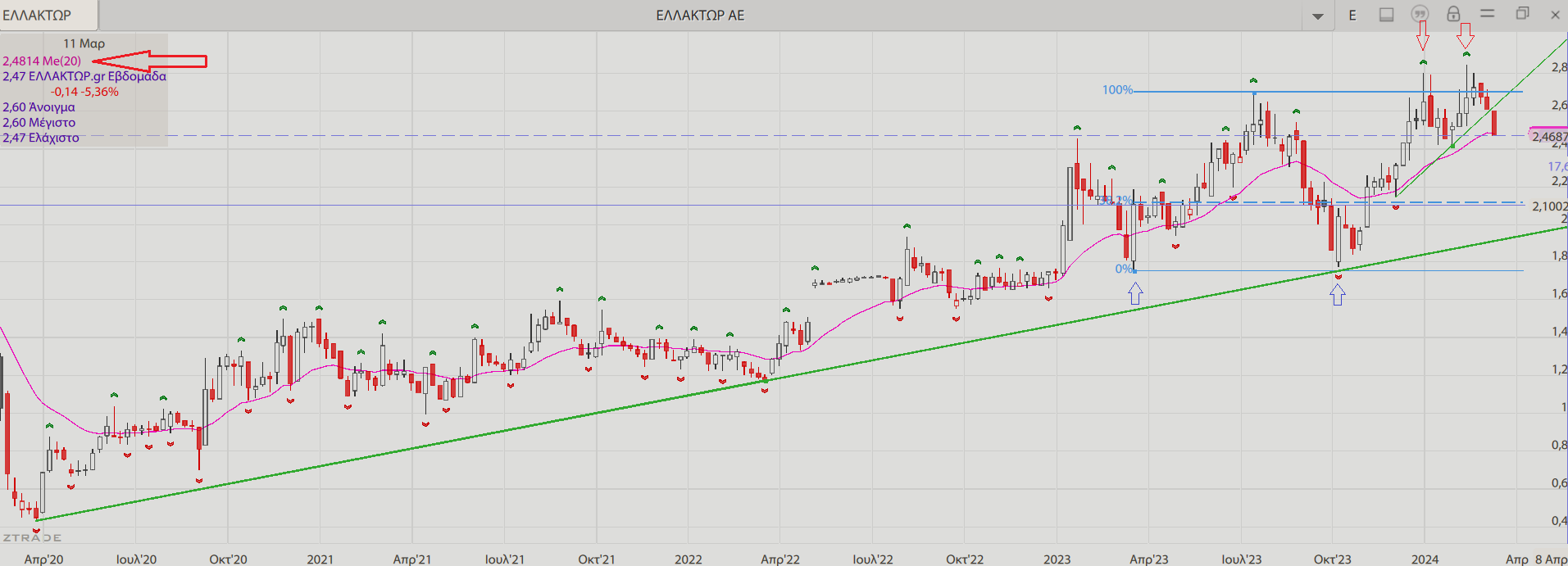Select the ΕΛΛΑΚΤΩΡ chart tab
This screenshot has height=566, width=1568.
(x=48, y=15)
